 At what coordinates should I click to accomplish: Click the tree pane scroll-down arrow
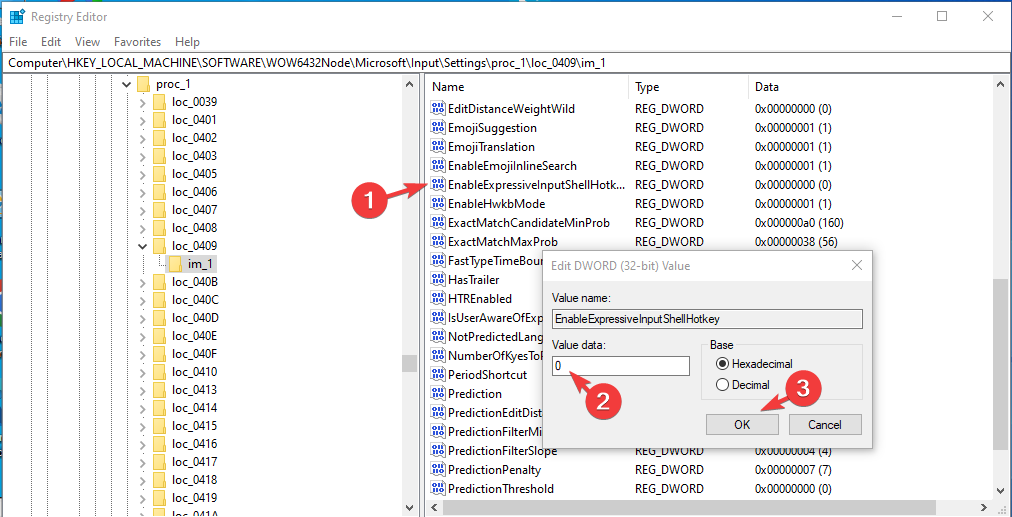(409, 507)
